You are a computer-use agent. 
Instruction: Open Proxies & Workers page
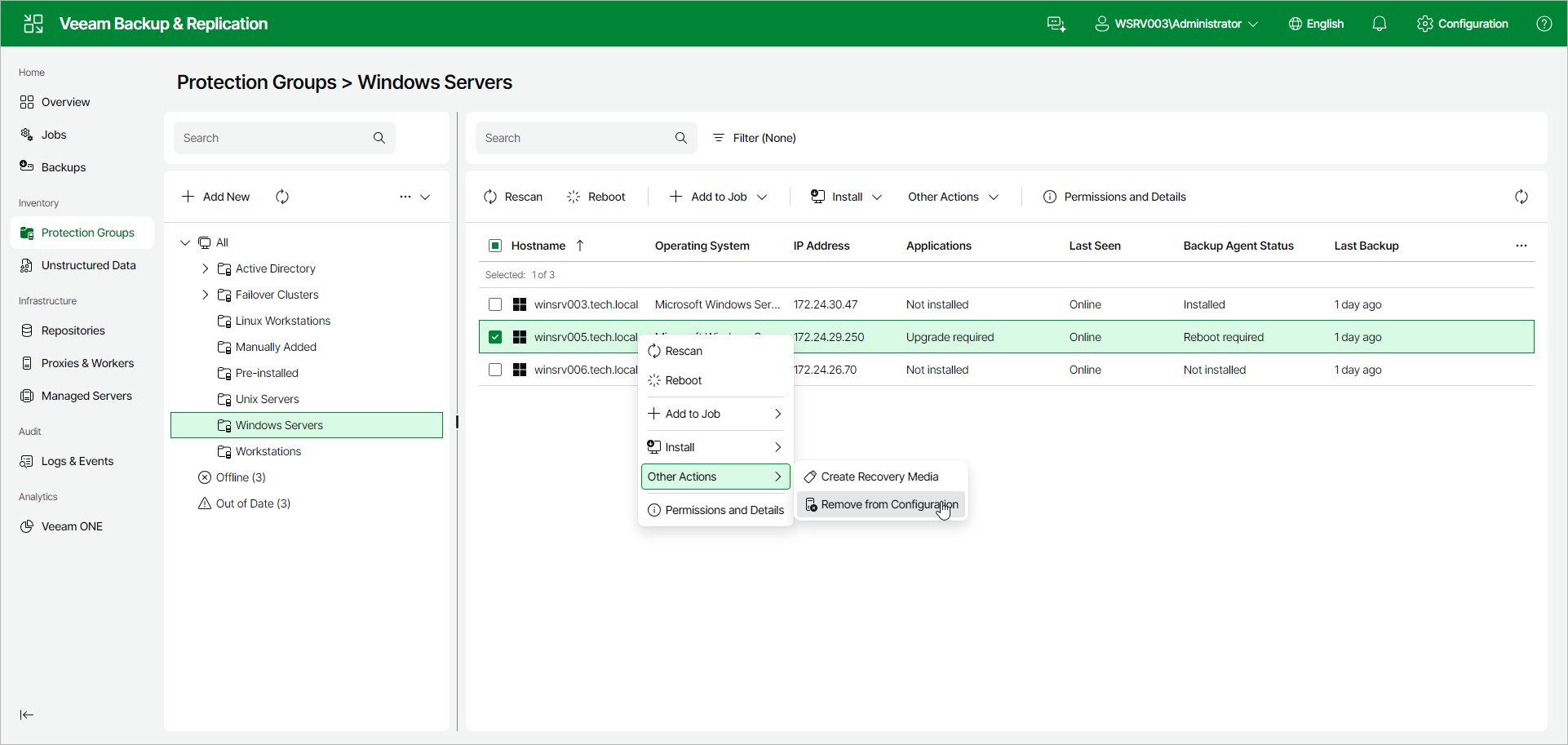click(82, 363)
